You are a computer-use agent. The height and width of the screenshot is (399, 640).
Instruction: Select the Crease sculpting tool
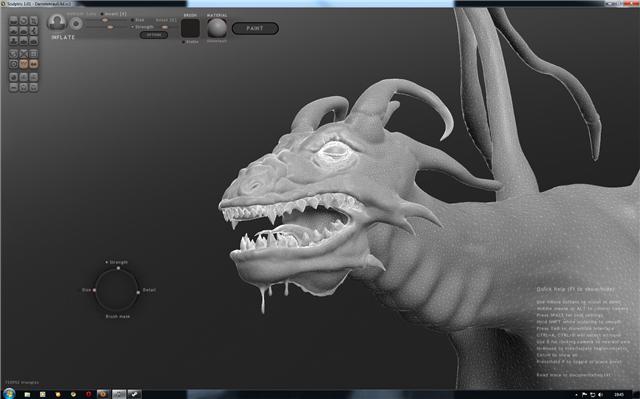coord(13,20)
